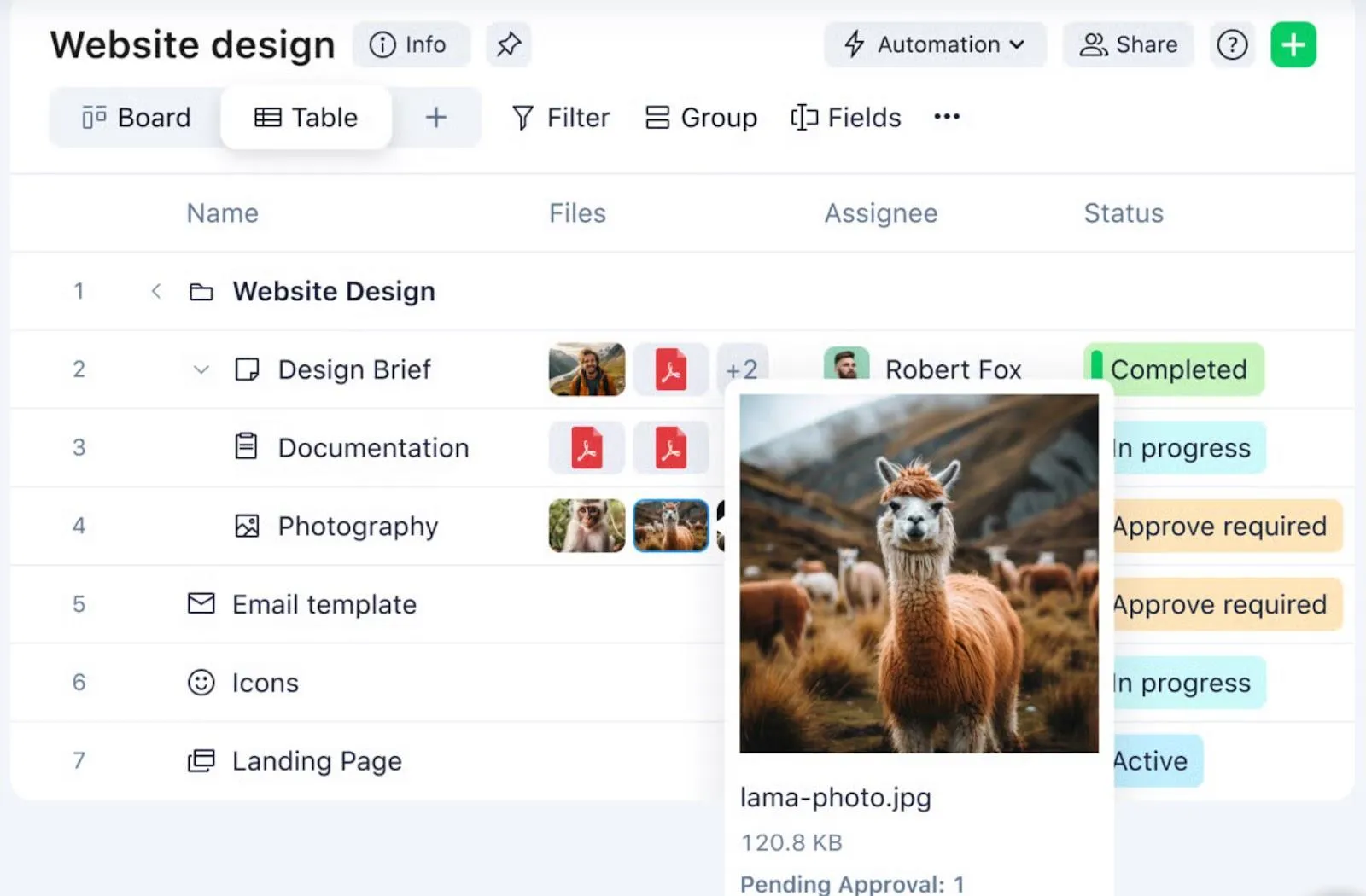Switch to the Board view tab

coord(137,117)
